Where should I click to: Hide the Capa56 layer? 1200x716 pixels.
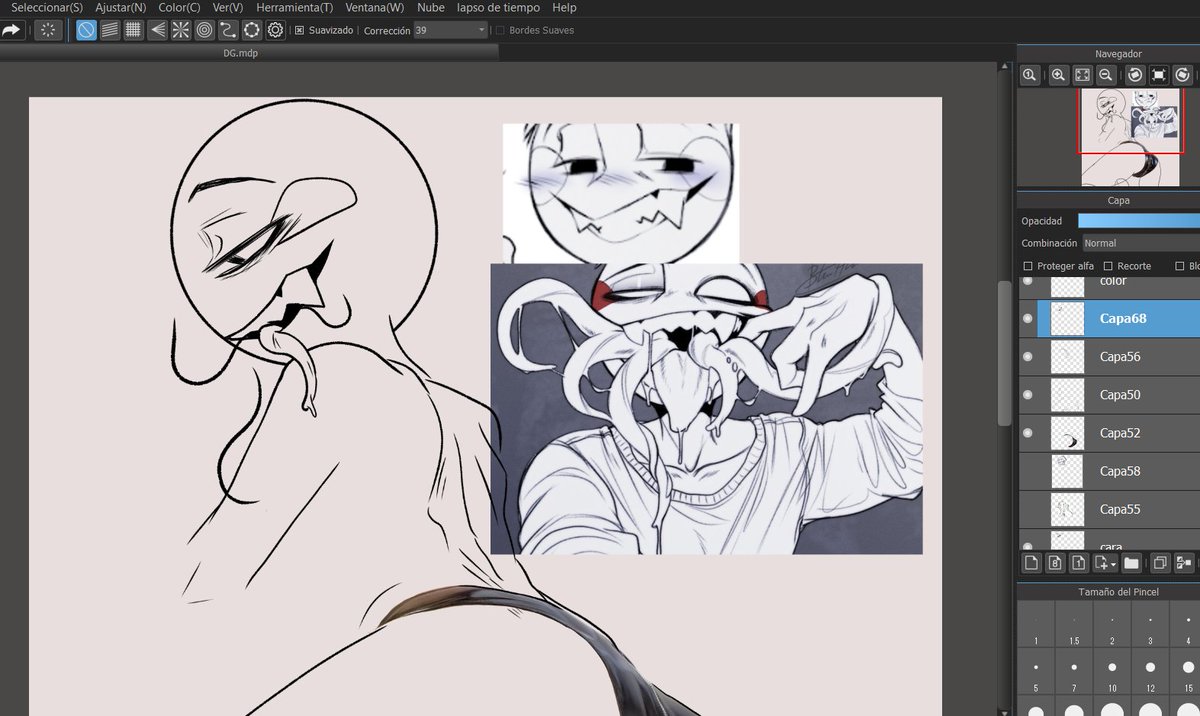click(1027, 357)
